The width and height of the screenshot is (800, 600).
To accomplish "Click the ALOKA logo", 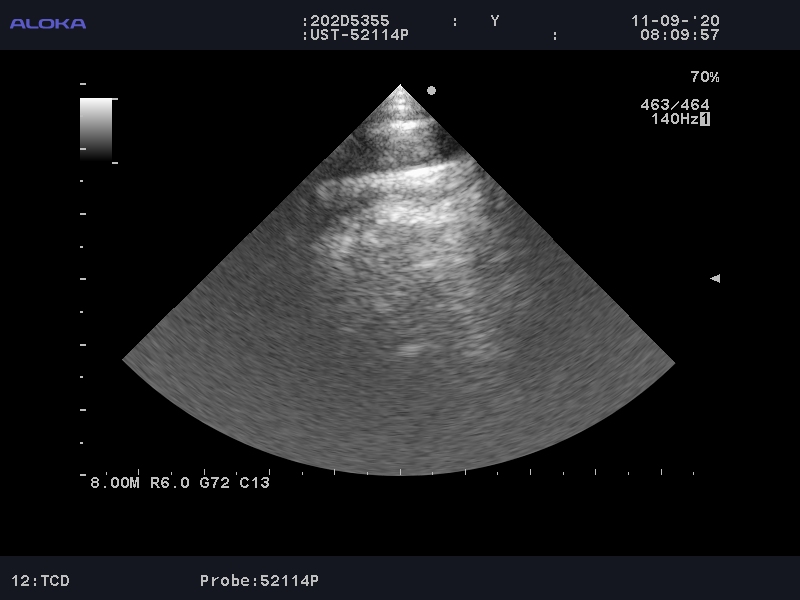I will [x=48, y=23].
